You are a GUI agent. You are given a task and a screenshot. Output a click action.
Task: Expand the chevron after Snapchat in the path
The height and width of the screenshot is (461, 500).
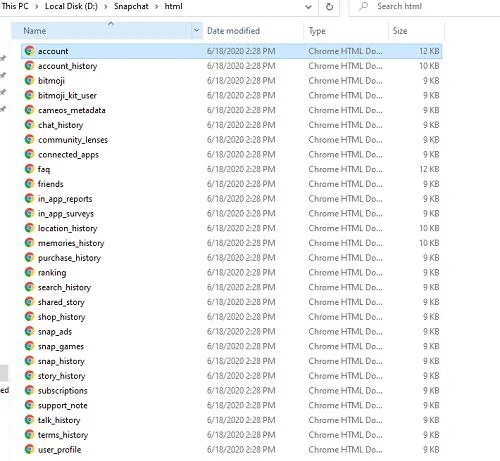coord(156,7)
